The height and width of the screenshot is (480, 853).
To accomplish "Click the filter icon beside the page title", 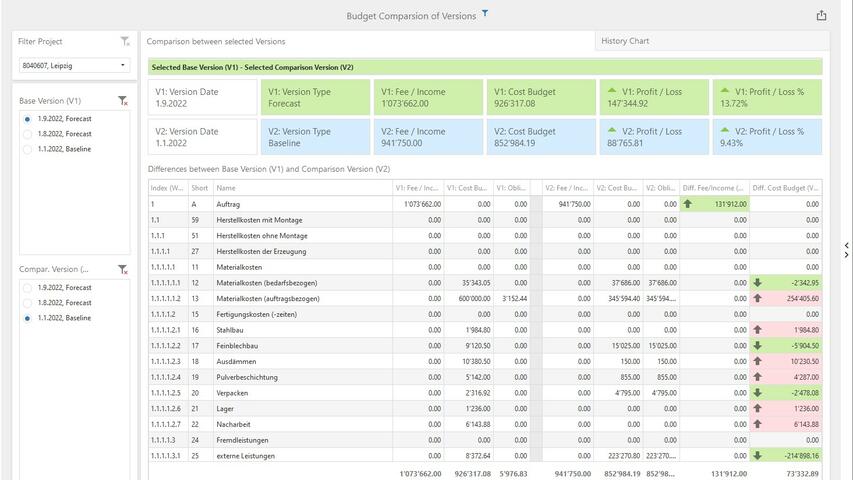I will 485,14.
